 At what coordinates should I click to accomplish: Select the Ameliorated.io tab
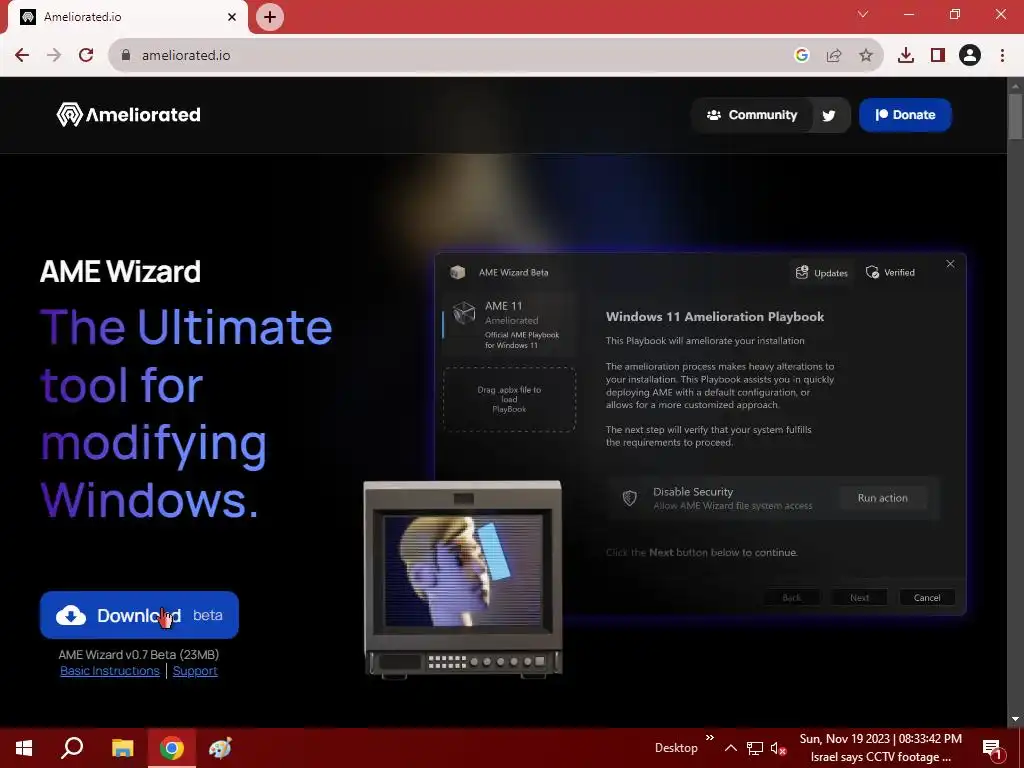tap(127, 17)
